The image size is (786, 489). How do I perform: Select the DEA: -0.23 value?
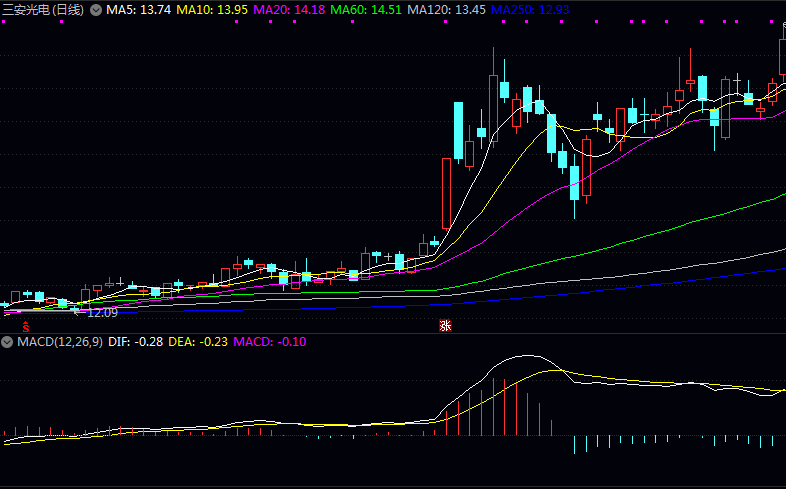pos(198,342)
